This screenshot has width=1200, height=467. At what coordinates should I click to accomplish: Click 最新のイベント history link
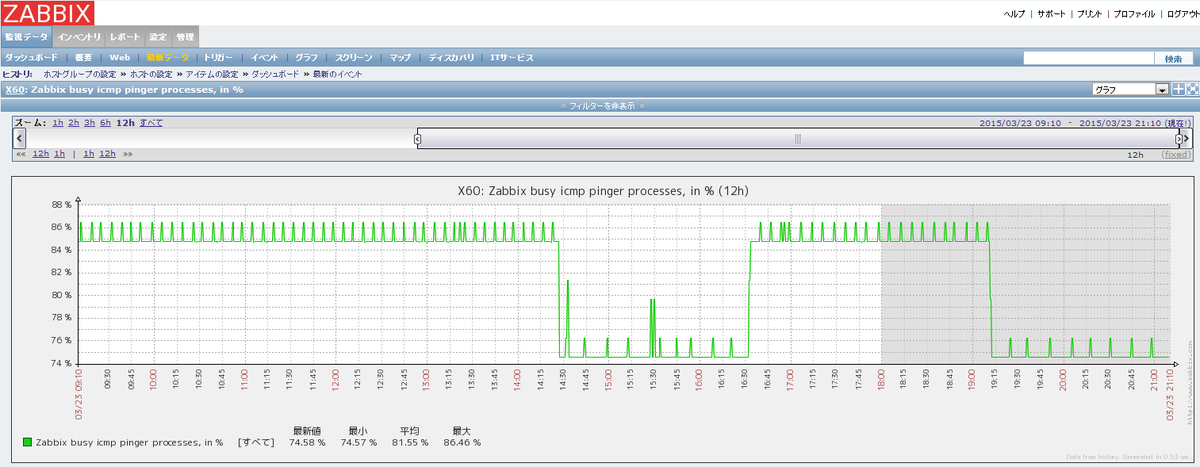click(x=337, y=74)
